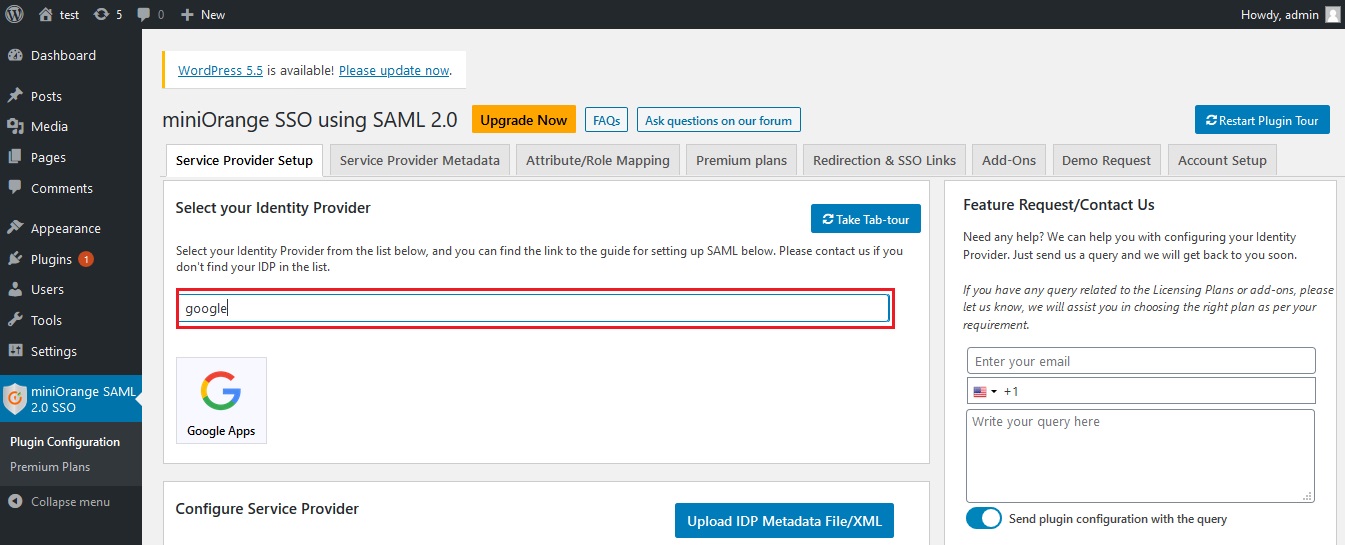
Task: Click the Please update now link
Action: pyautogui.click(x=394, y=70)
